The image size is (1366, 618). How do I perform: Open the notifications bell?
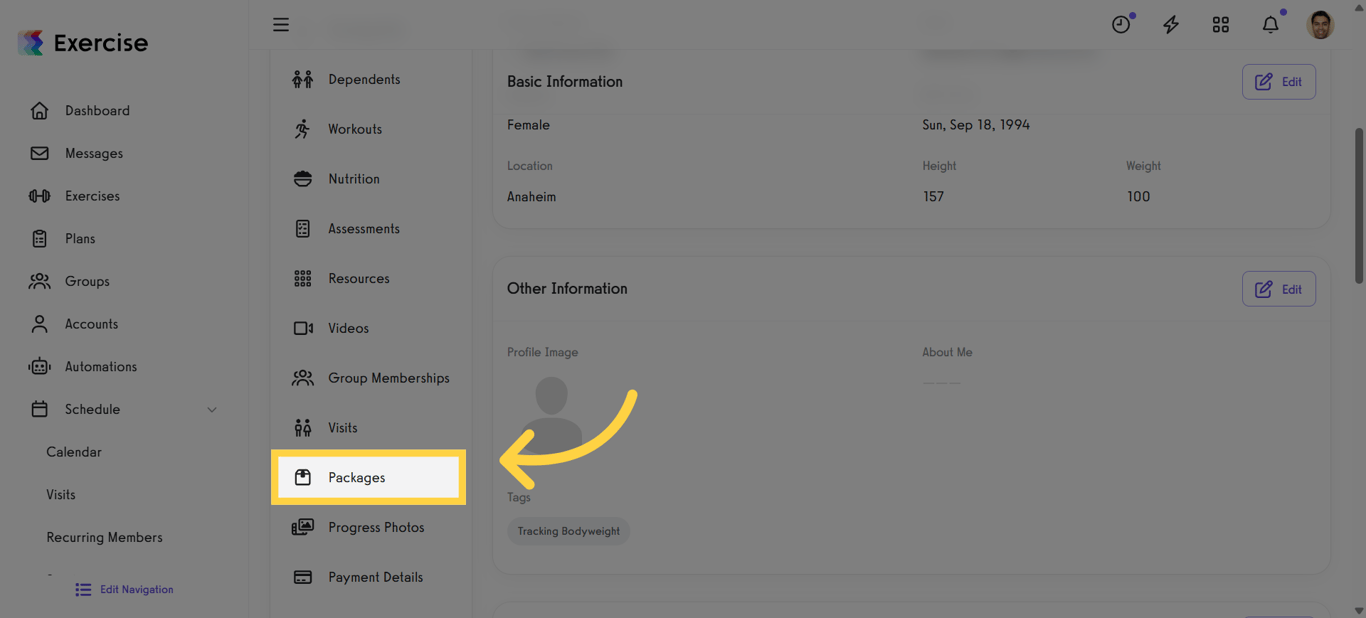1270,24
